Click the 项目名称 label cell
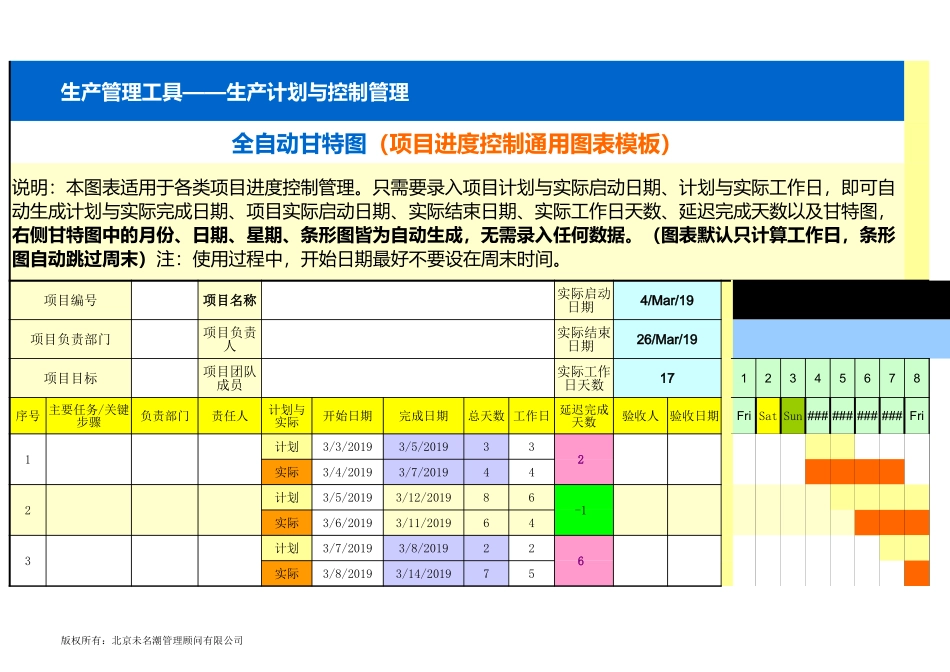Viewport: 950px width, 672px height. (230, 300)
